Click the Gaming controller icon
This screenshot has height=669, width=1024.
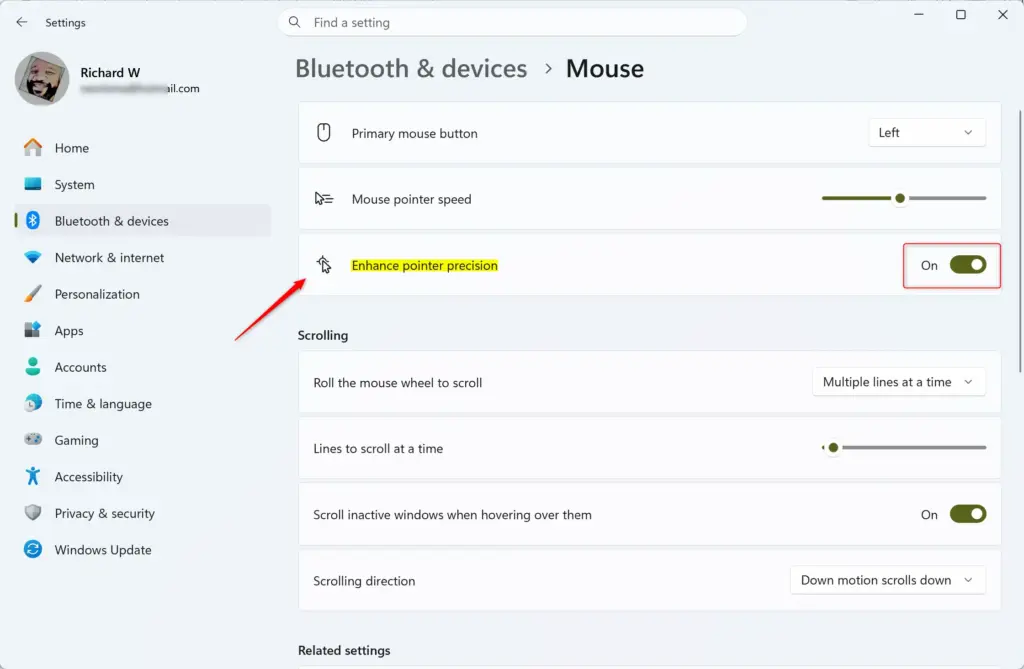pyautogui.click(x=33, y=439)
